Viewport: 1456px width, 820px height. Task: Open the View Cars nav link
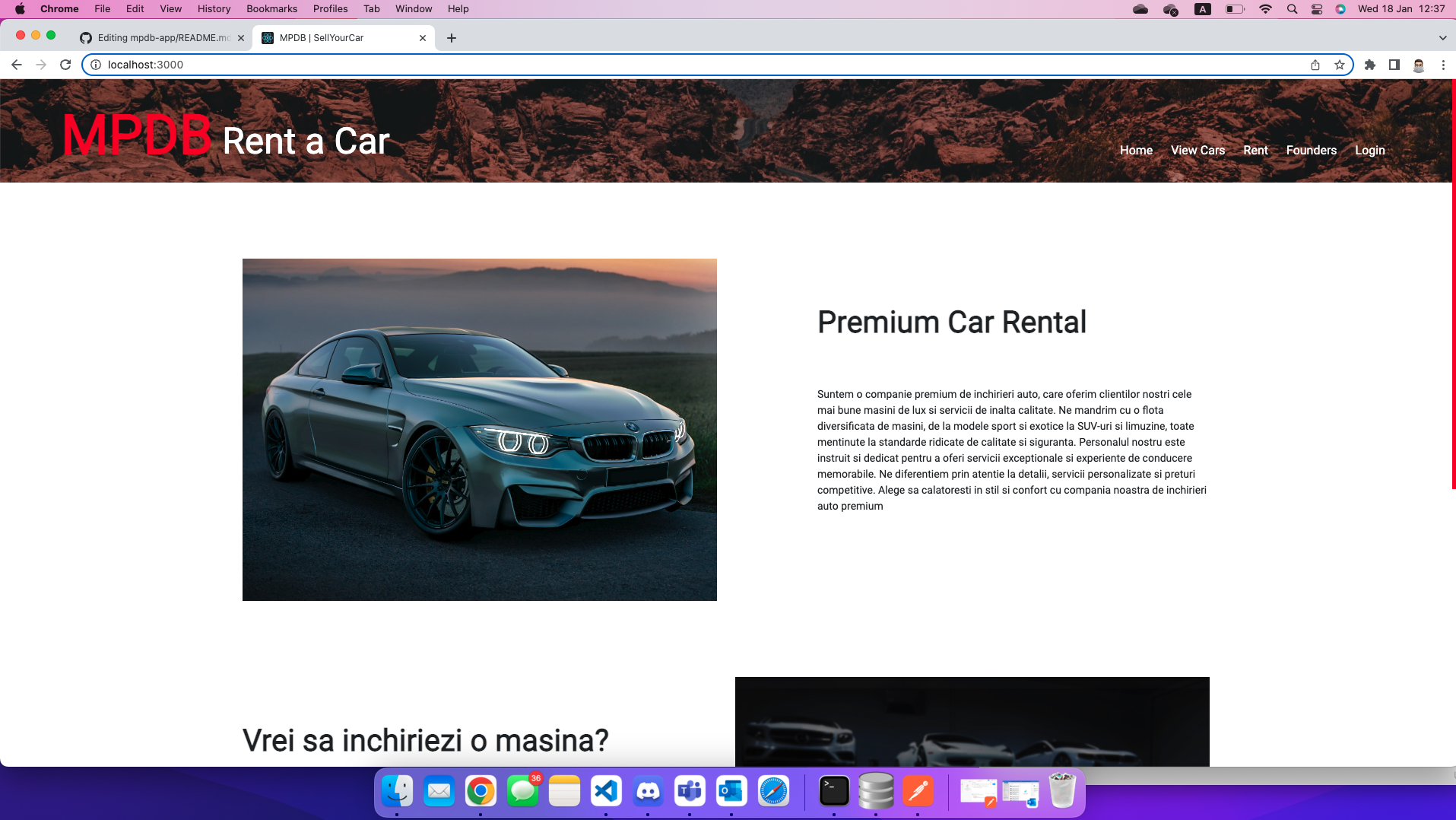1197,151
